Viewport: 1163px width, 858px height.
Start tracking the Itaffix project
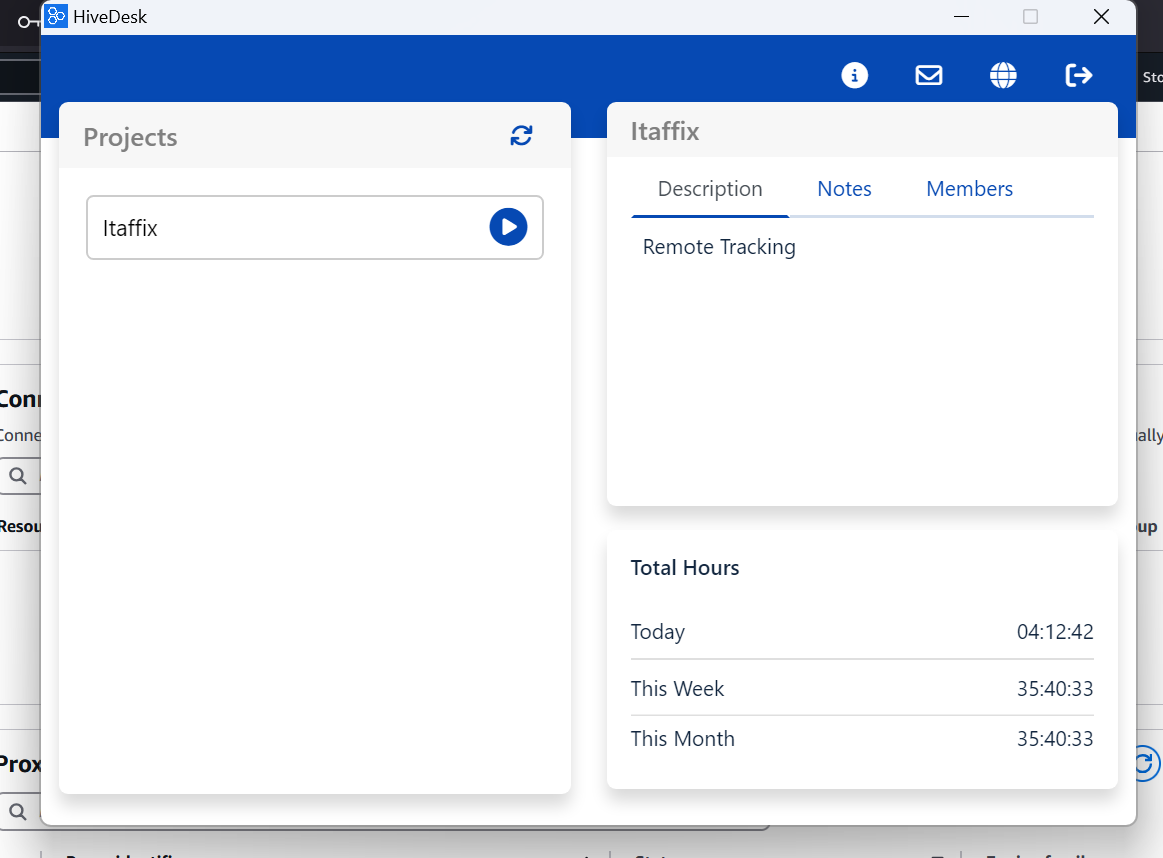[x=508, y=227]
